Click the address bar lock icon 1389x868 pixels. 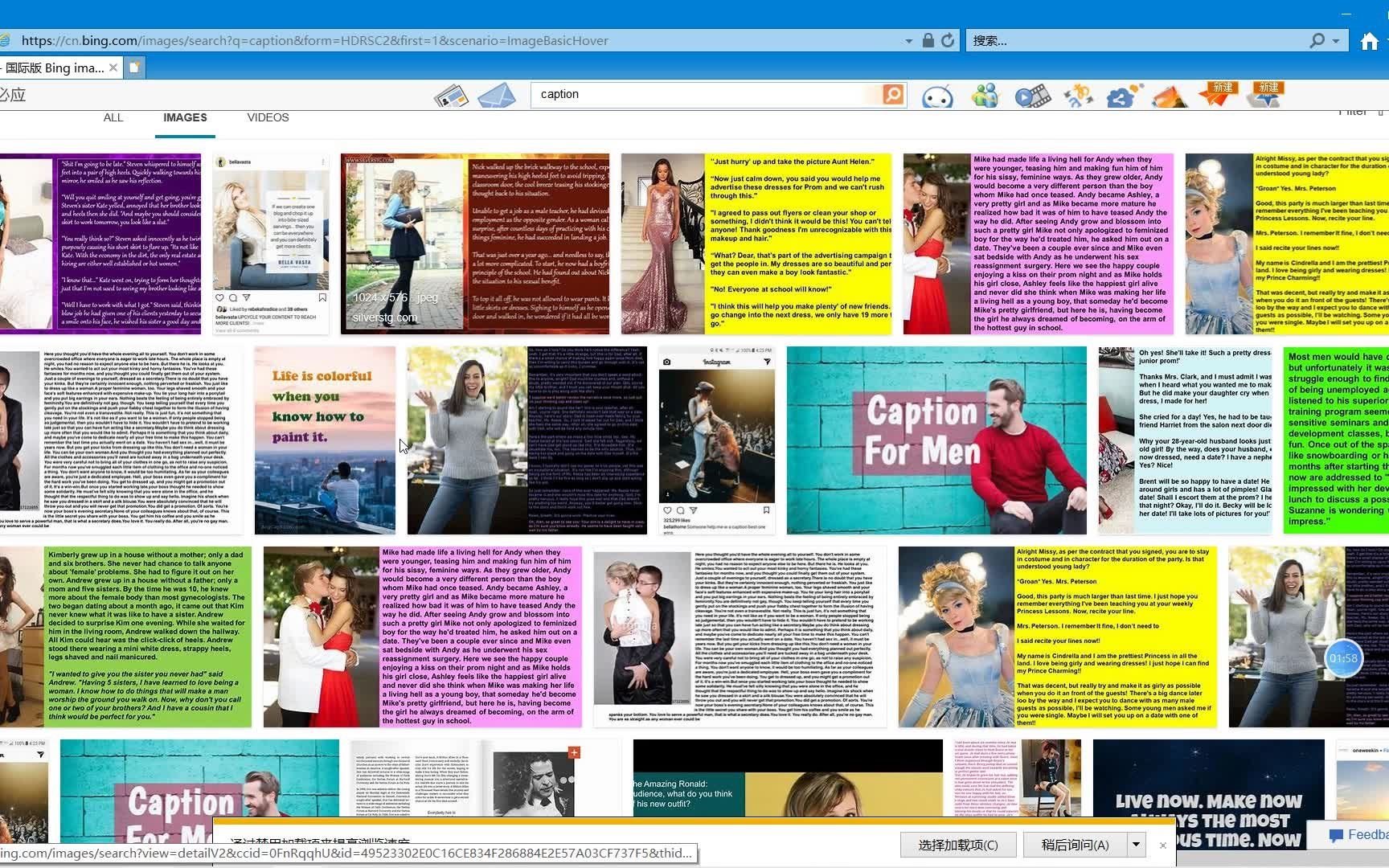tap(928, 40)
